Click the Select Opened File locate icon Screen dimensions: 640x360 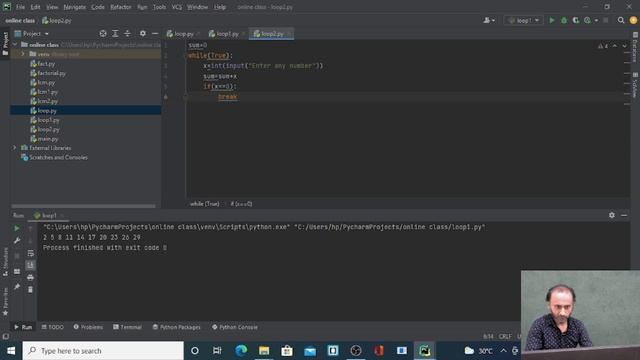point(103,33)
